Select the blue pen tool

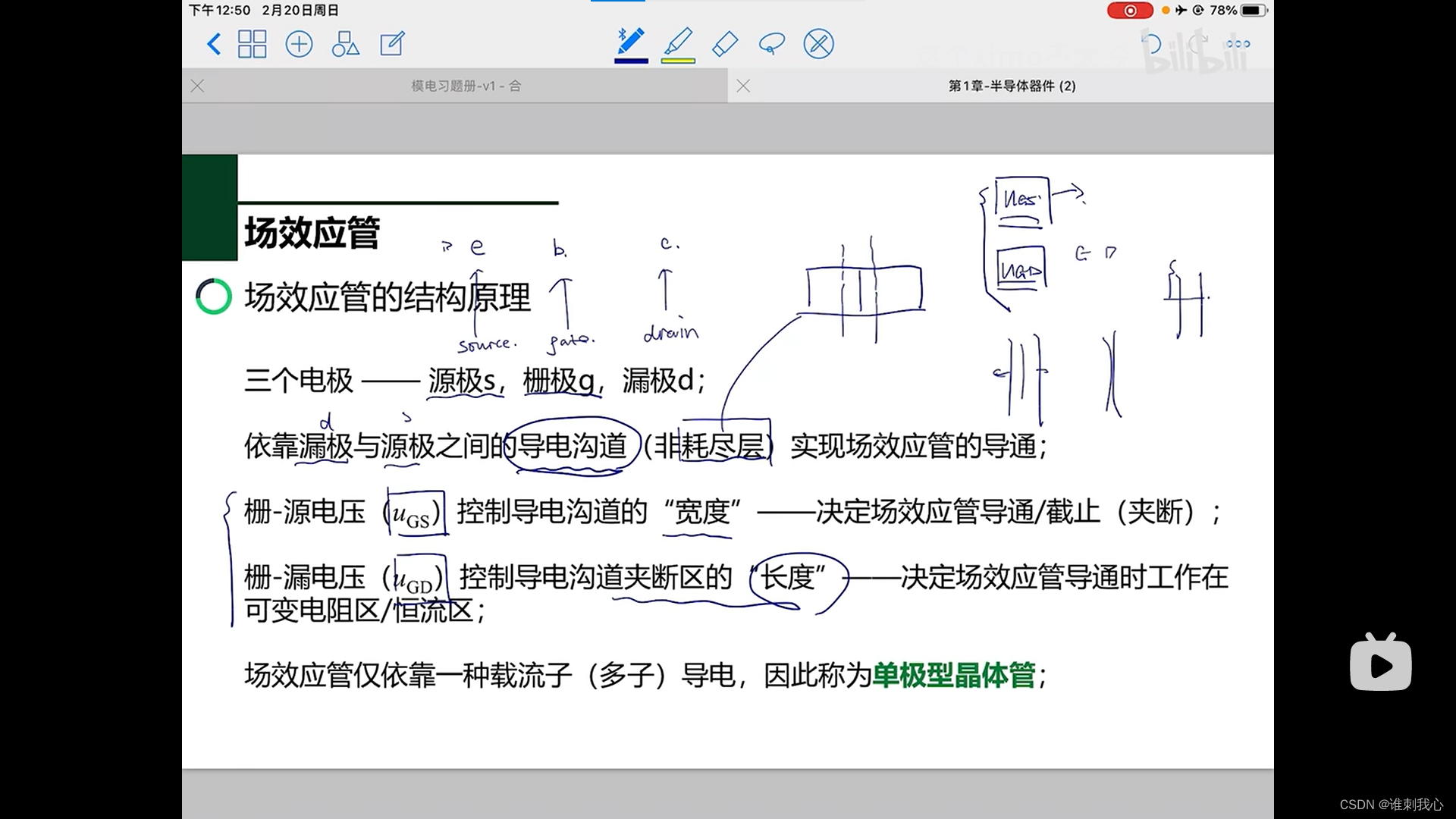click(631, 42)
